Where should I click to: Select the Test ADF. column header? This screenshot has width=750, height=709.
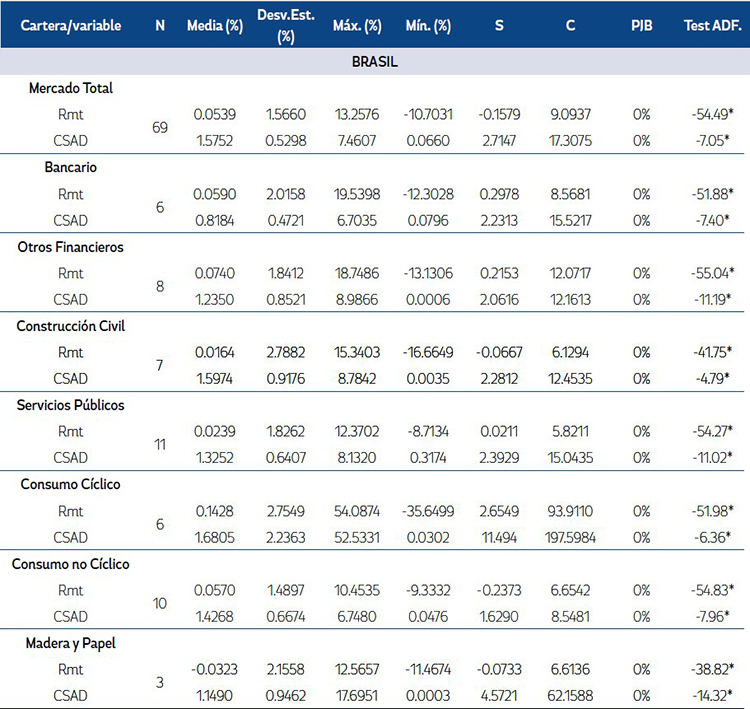(708, 26)
